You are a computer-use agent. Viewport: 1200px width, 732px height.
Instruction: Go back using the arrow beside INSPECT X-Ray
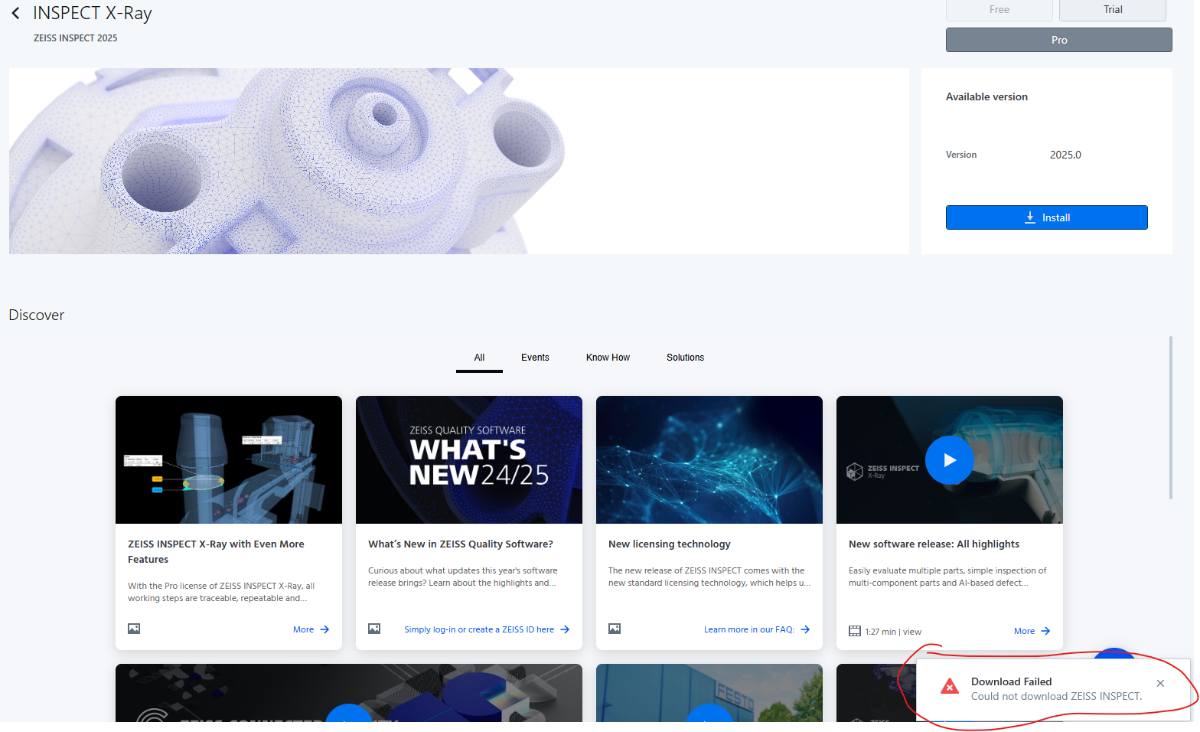[15, 14]
